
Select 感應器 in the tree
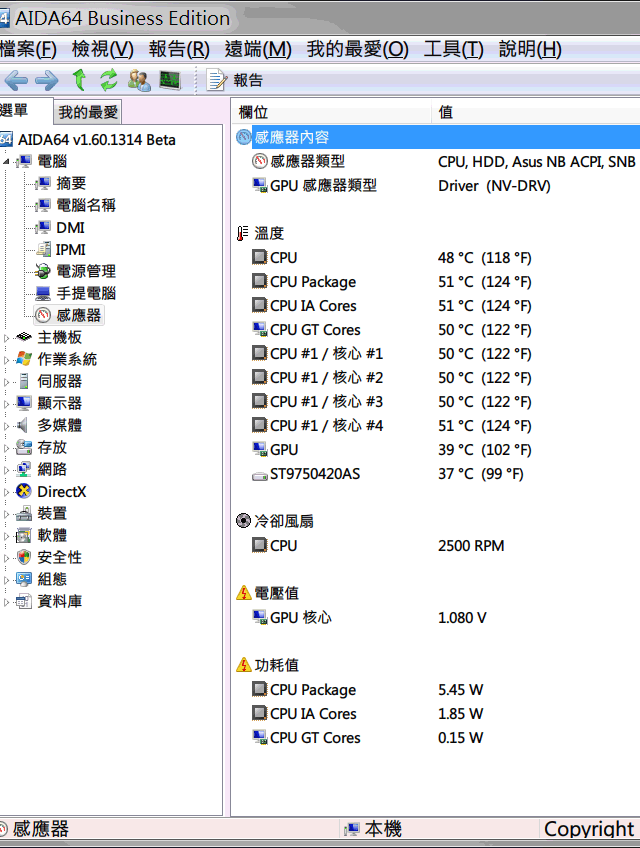(x=78, y=315)
